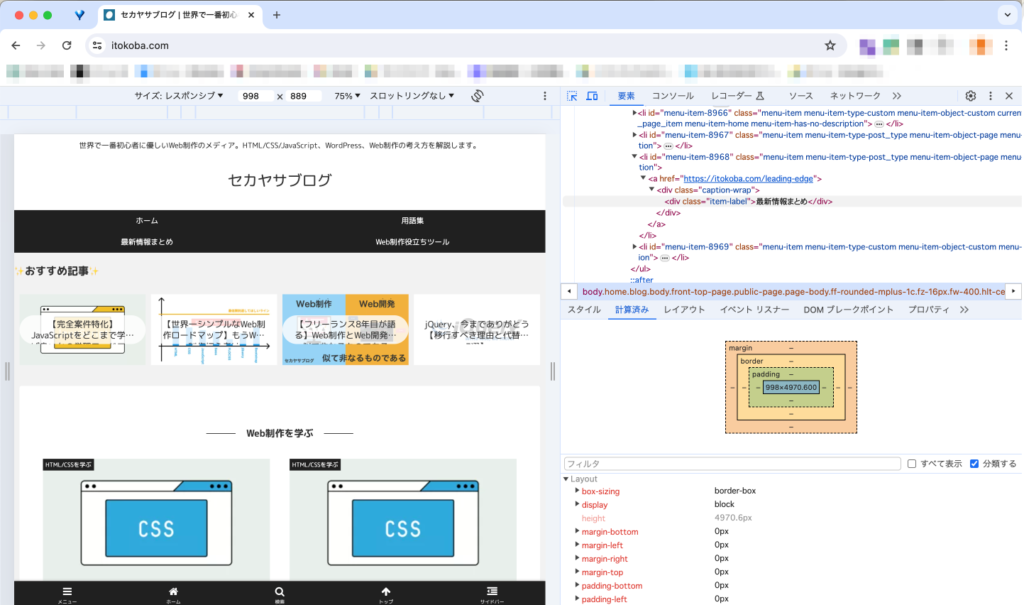Click the フィルタ input field
This screenshot has width=1024, height=605.
click(730, 464)
